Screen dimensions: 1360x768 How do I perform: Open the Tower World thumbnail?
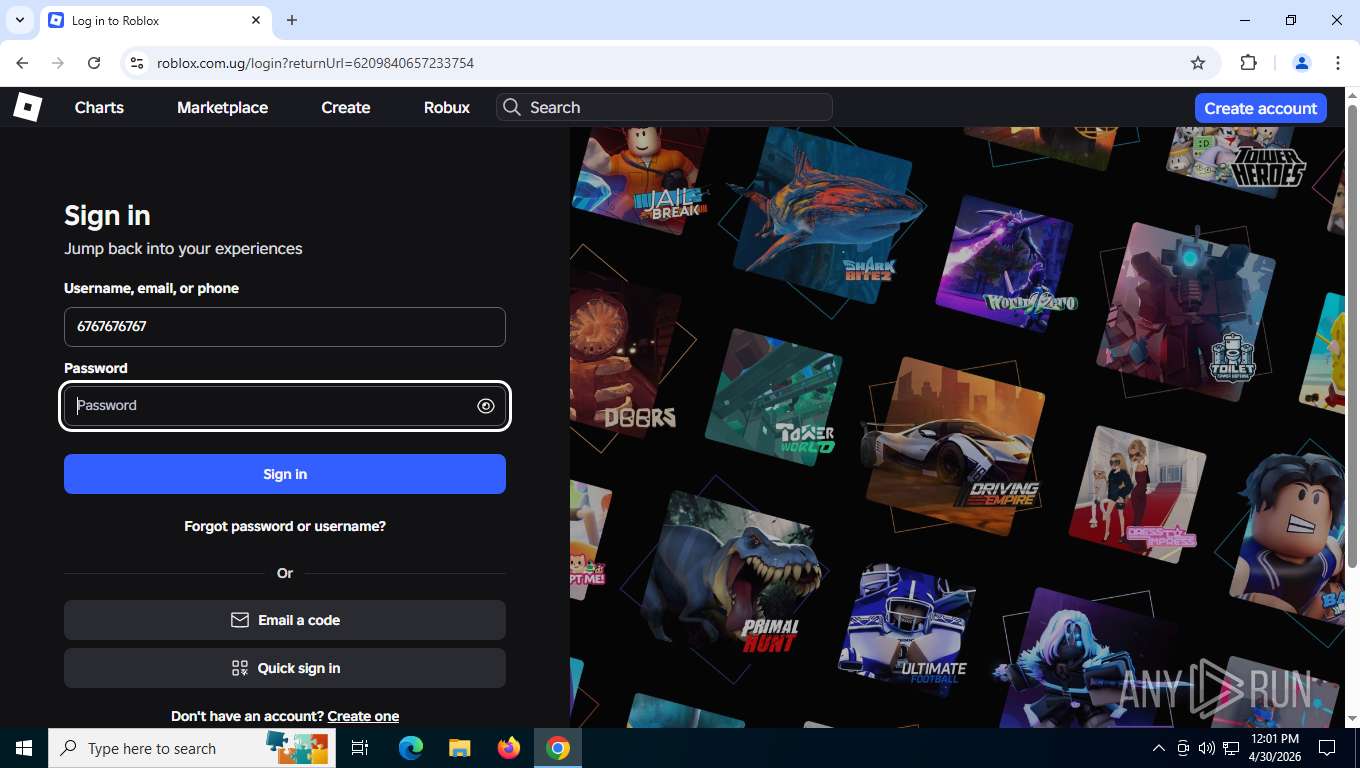772,398
